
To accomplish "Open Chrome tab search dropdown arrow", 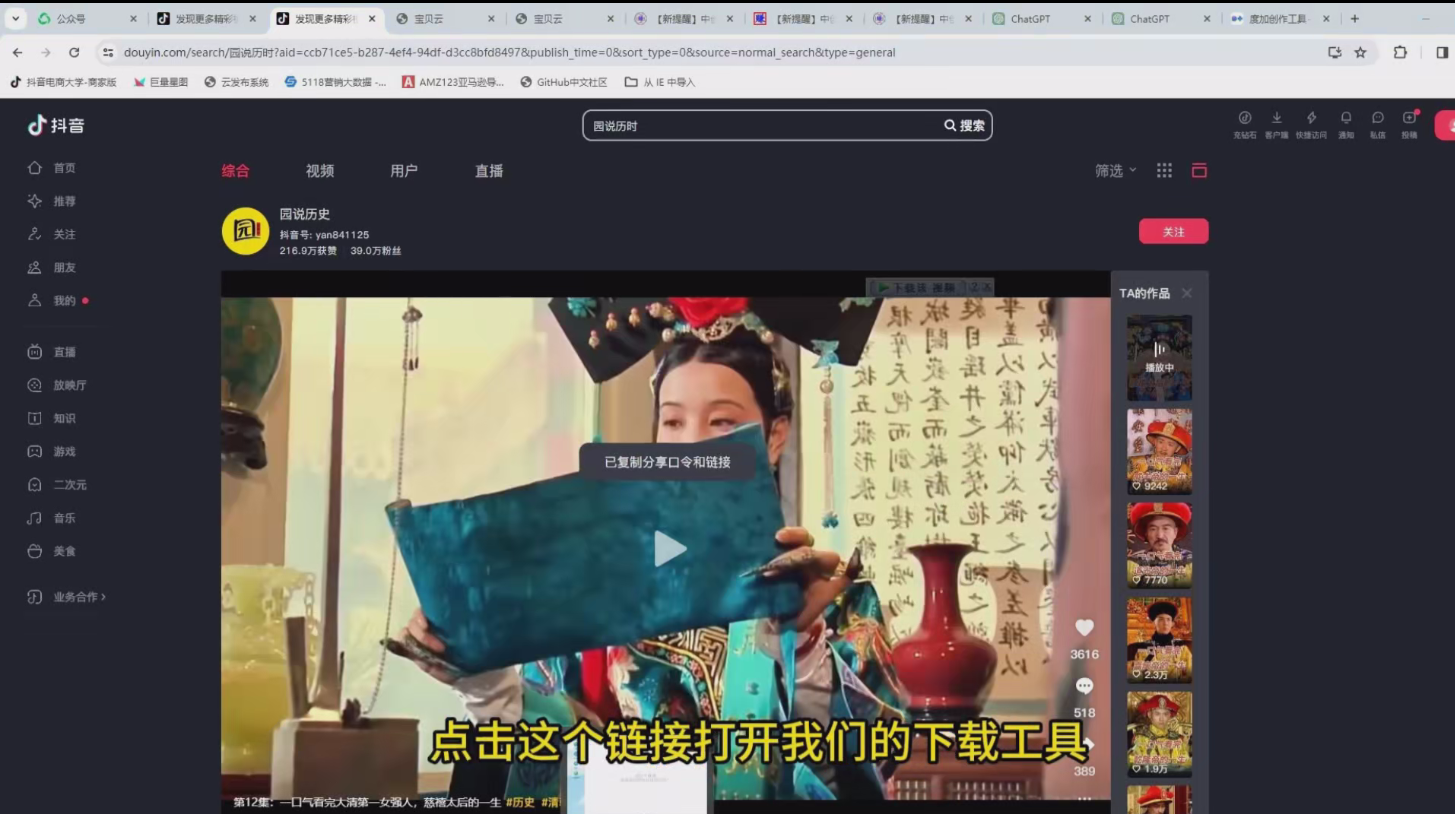I will tap(15, 18).
